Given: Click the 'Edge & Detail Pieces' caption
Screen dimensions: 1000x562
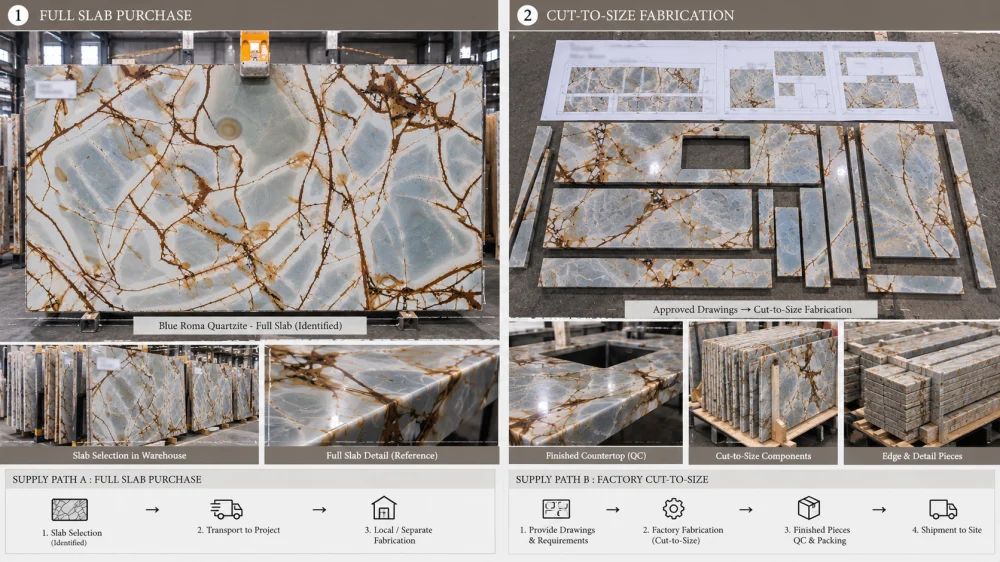Looking at the screenshot, I should point(922,455).
